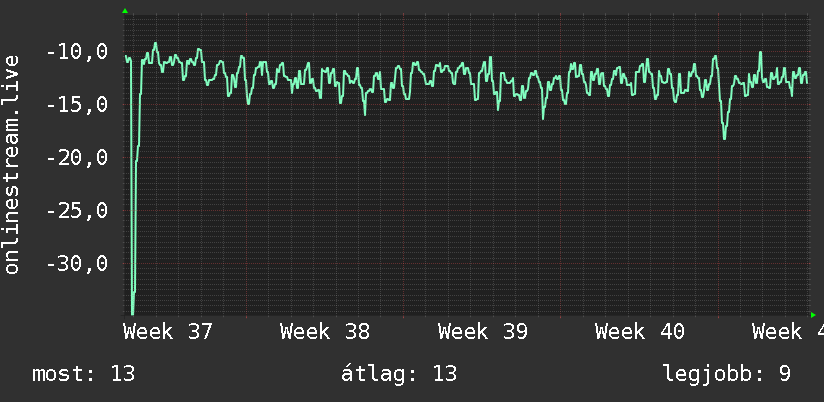Image resolution: width=824 pixels, height=402 pixels.
Task: Click the -10,0 y-axis value
Action: click(77, 53)
